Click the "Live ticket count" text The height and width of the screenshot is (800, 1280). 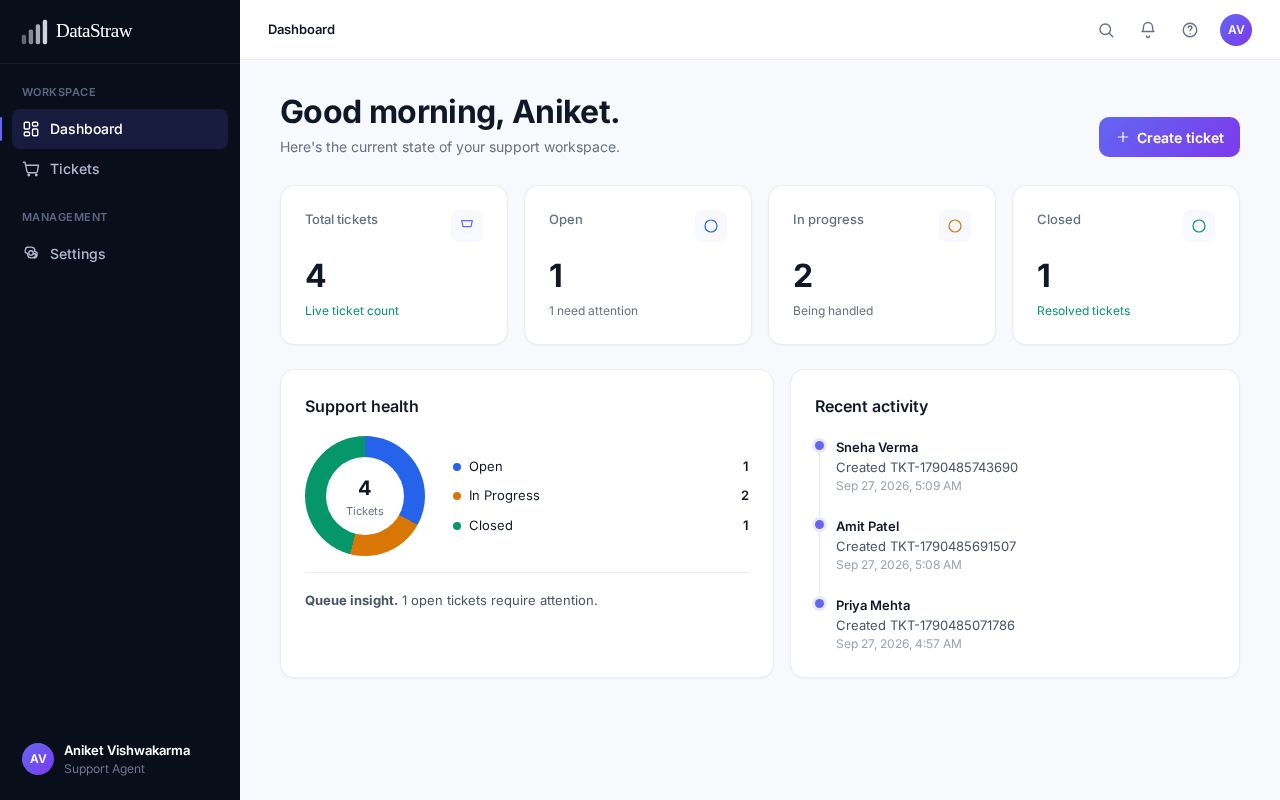tap(352, 311)
